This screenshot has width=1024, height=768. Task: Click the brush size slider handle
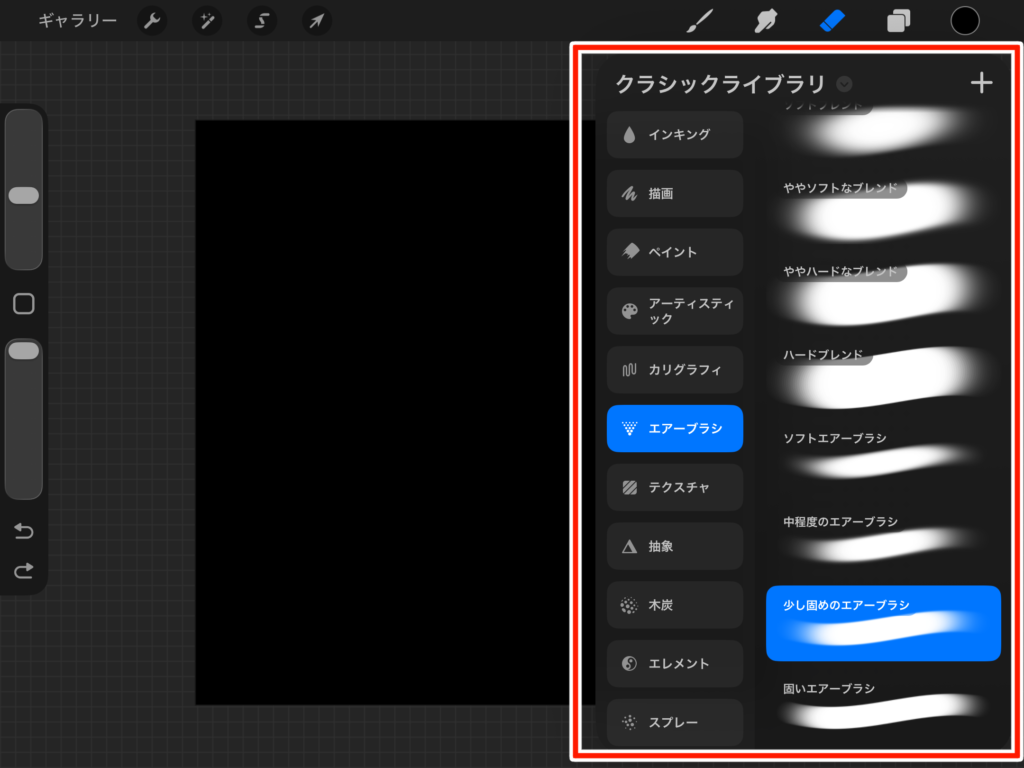pos(24,195)
